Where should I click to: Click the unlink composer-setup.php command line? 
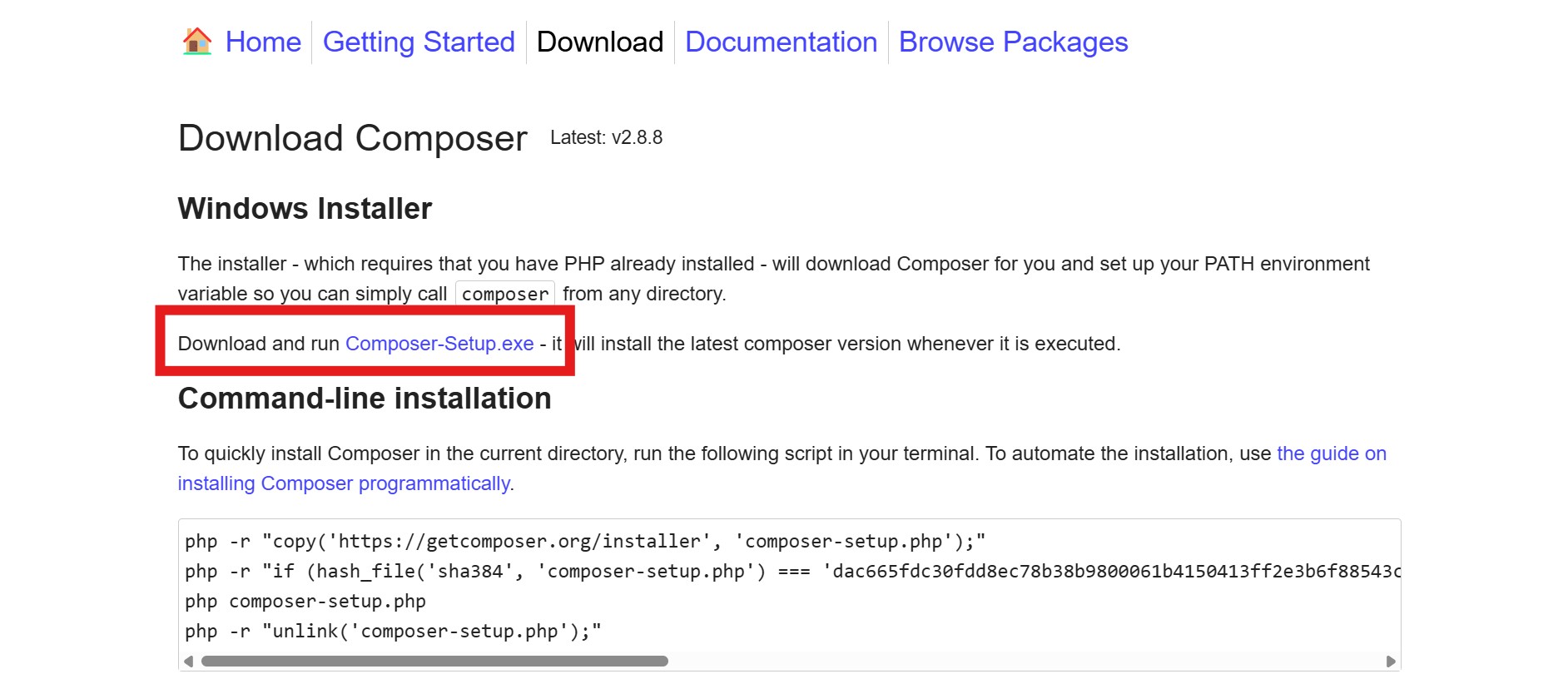pyautogui.click(x=393, y=632)
